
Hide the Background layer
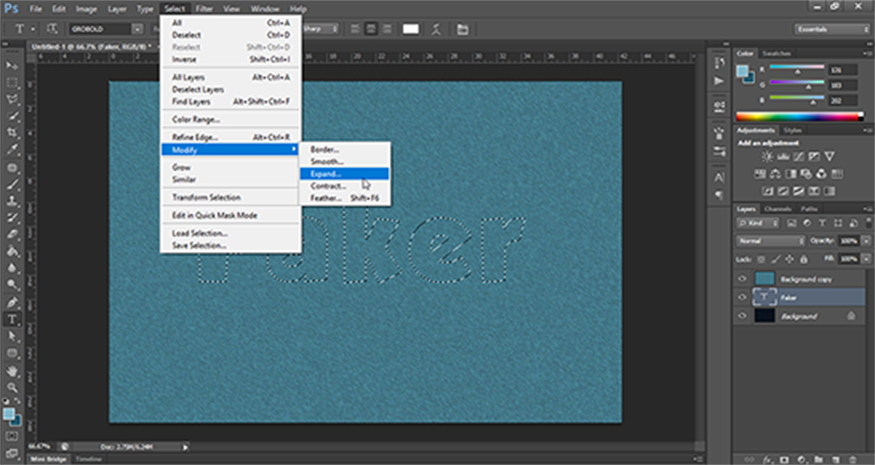[742, 316]
